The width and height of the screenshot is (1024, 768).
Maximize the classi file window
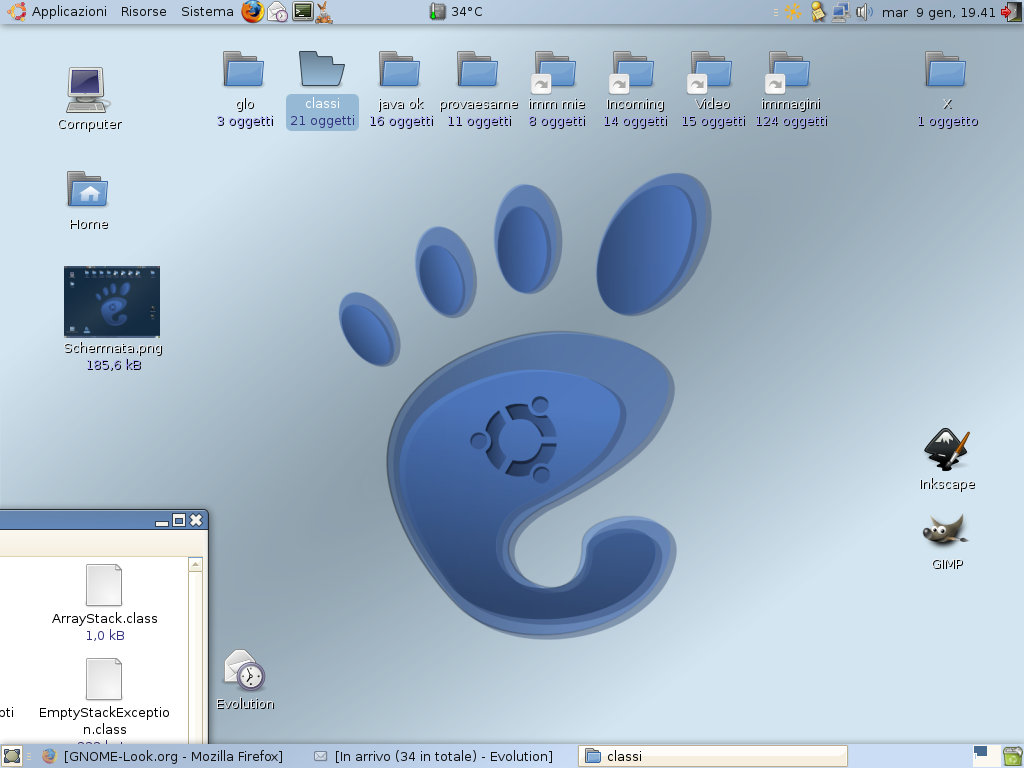(179, 520)
